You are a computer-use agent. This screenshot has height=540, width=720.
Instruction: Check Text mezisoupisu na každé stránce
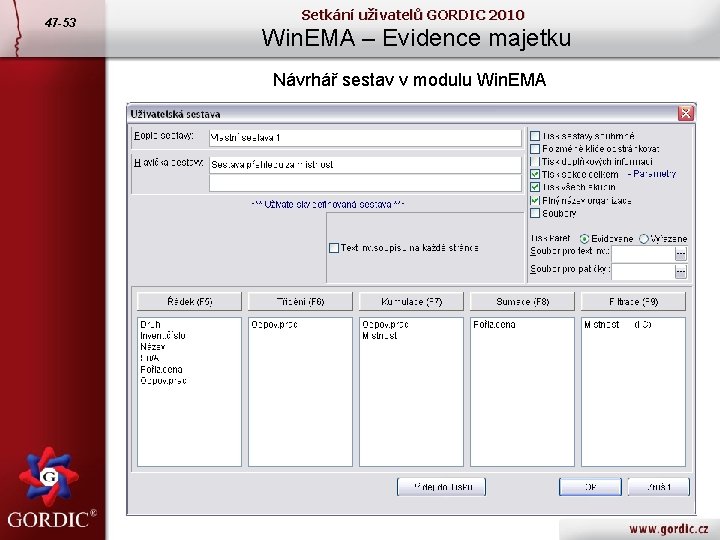[334, 248]
